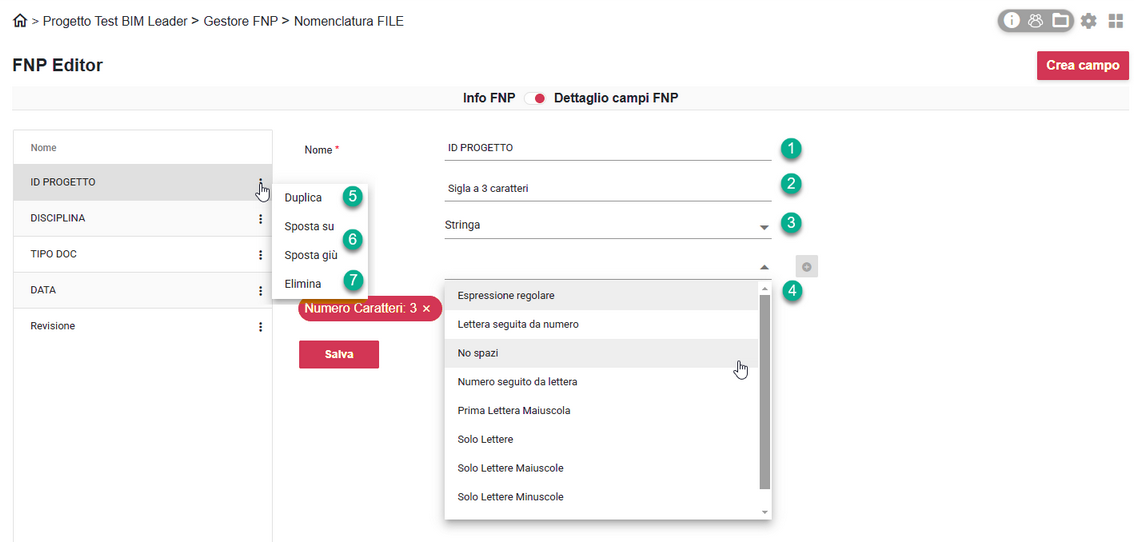
Task: Toggle Info FNP / Dettaglio campi FNP switch
Action: coord(534,98)
